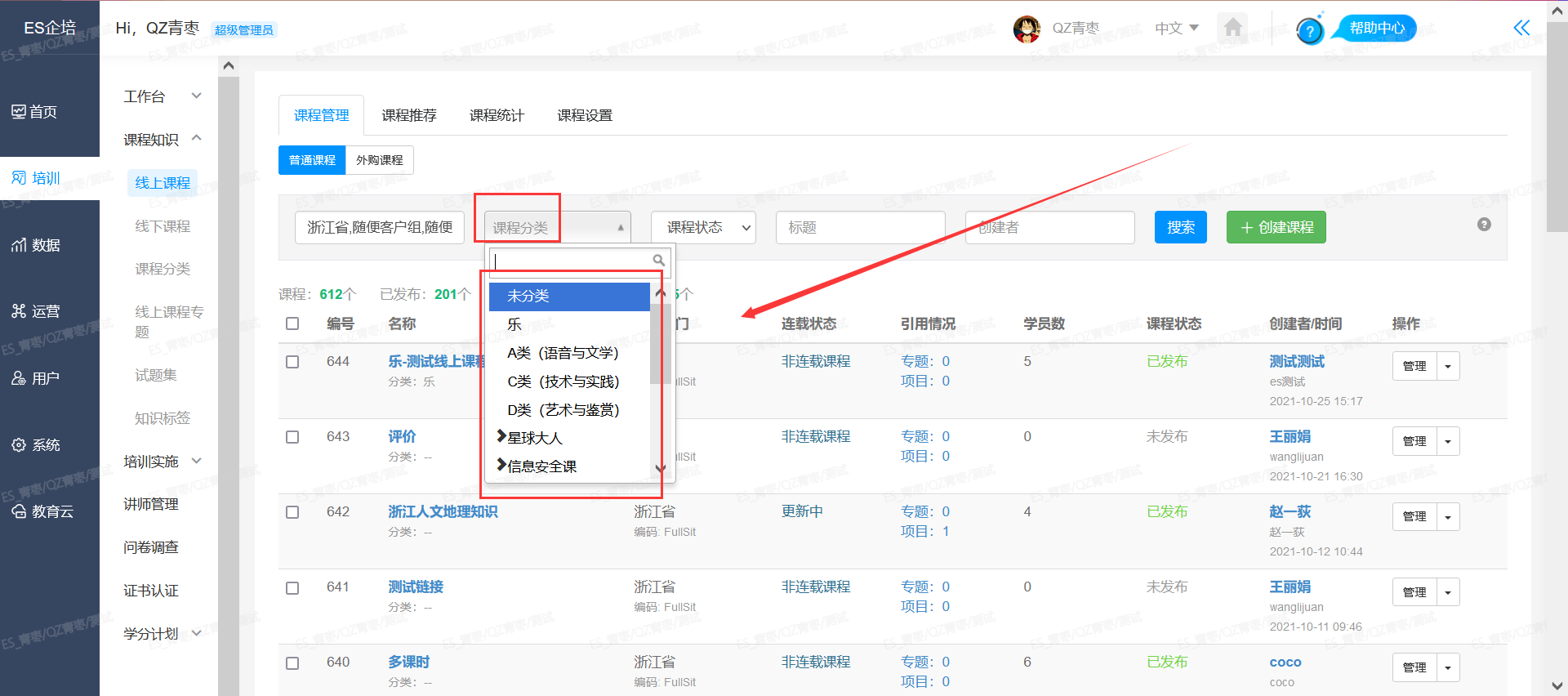The height and width of the screenshot is (696, 1568).
Task: Click the green 创建课程 button
Action: pyautogui.click(x=1276, y=227)
